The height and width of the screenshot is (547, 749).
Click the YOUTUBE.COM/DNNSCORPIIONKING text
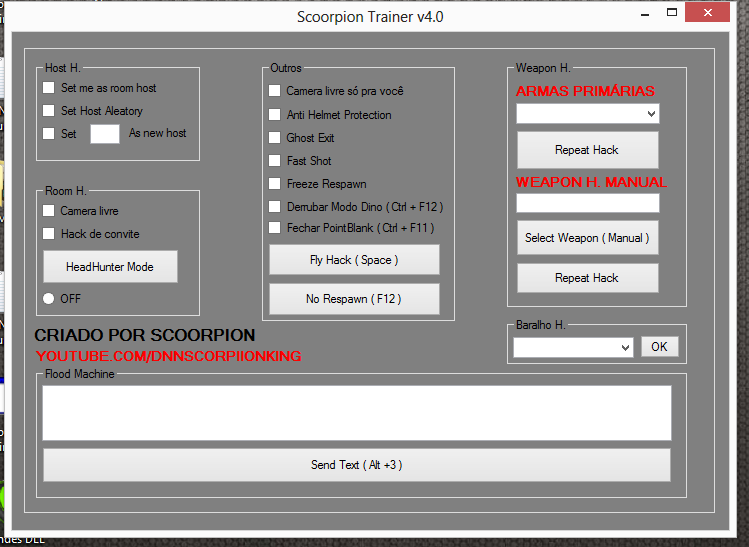168,356
